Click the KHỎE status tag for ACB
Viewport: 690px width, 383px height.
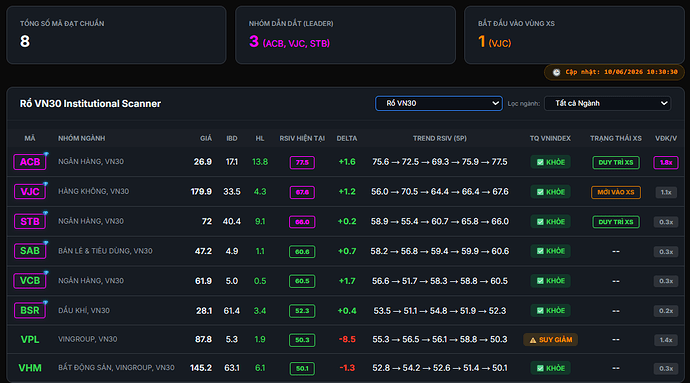(551, 162)
